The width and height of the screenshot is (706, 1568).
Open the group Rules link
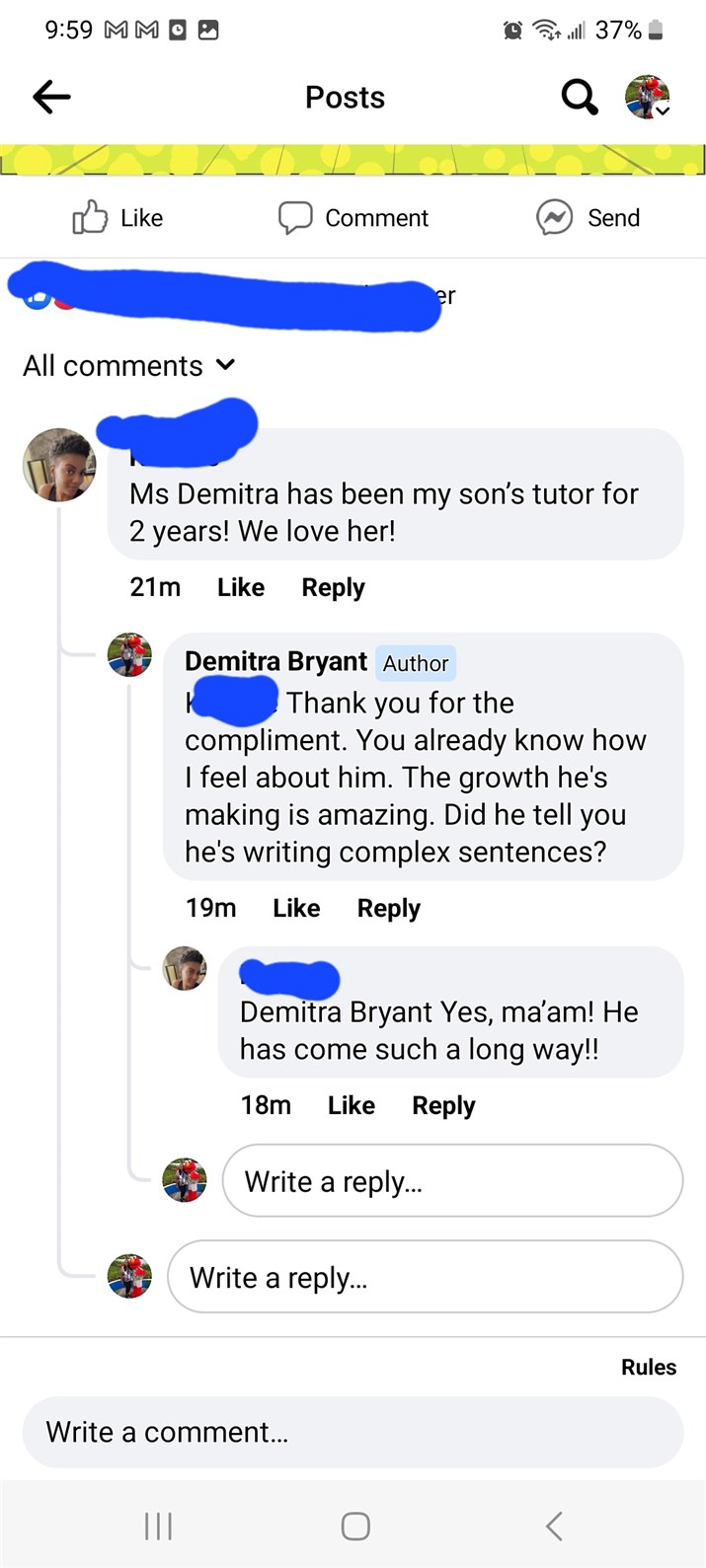649,1367
